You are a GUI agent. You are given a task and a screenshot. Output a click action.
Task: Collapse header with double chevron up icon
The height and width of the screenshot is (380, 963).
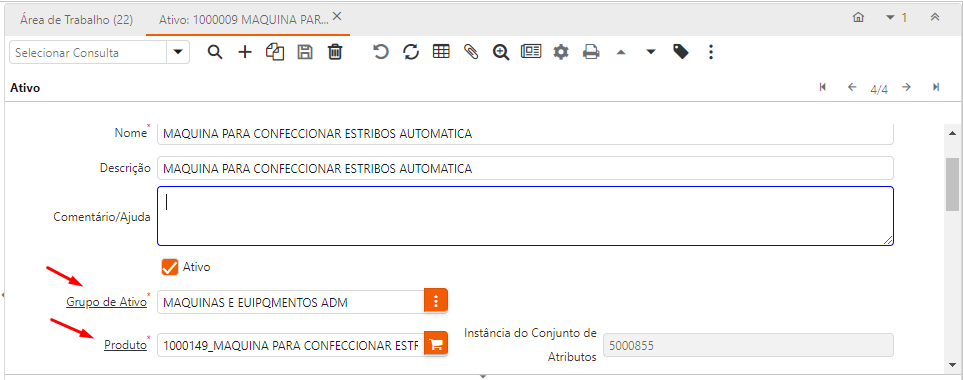point(935,18)
